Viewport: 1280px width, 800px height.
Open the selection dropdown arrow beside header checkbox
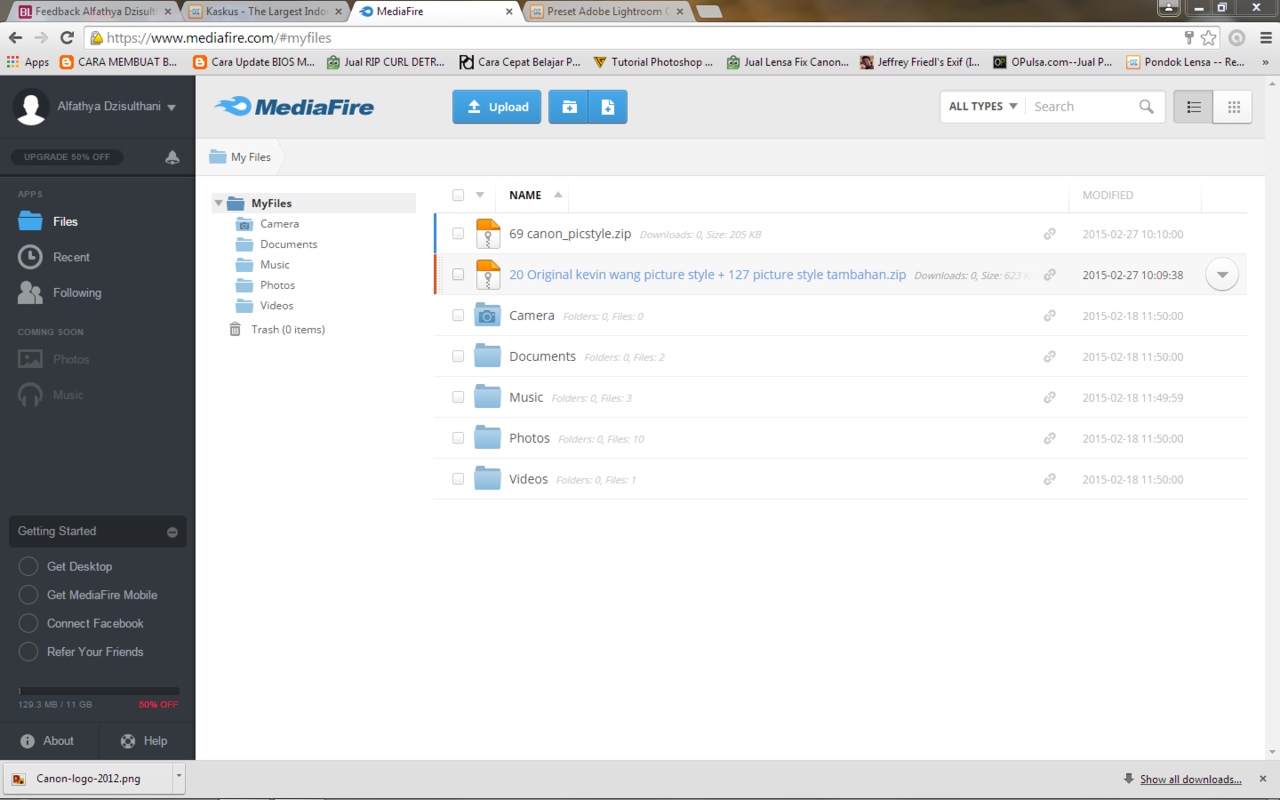tap(480, 196)
